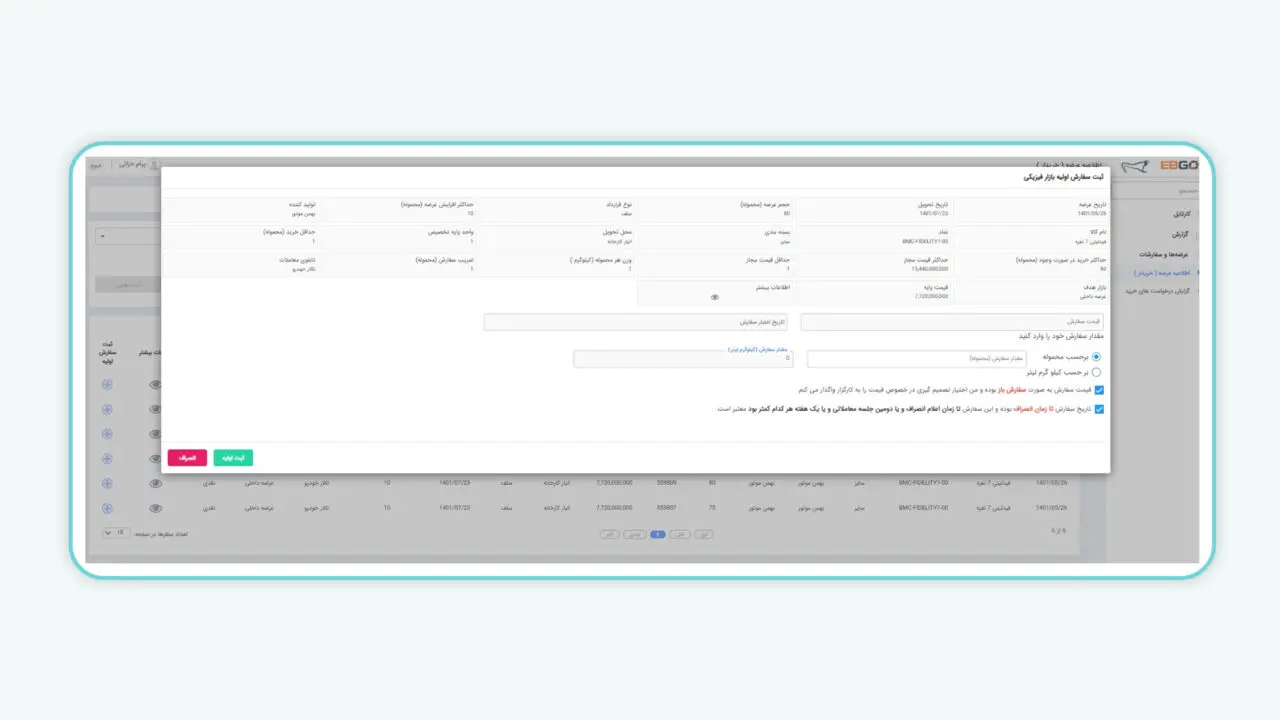Image resolution: width=1280 pixels, height=720 pixels.
Task: Open the filter dropdown behind the dialog's left edge
Action: (x=130, y=237)
